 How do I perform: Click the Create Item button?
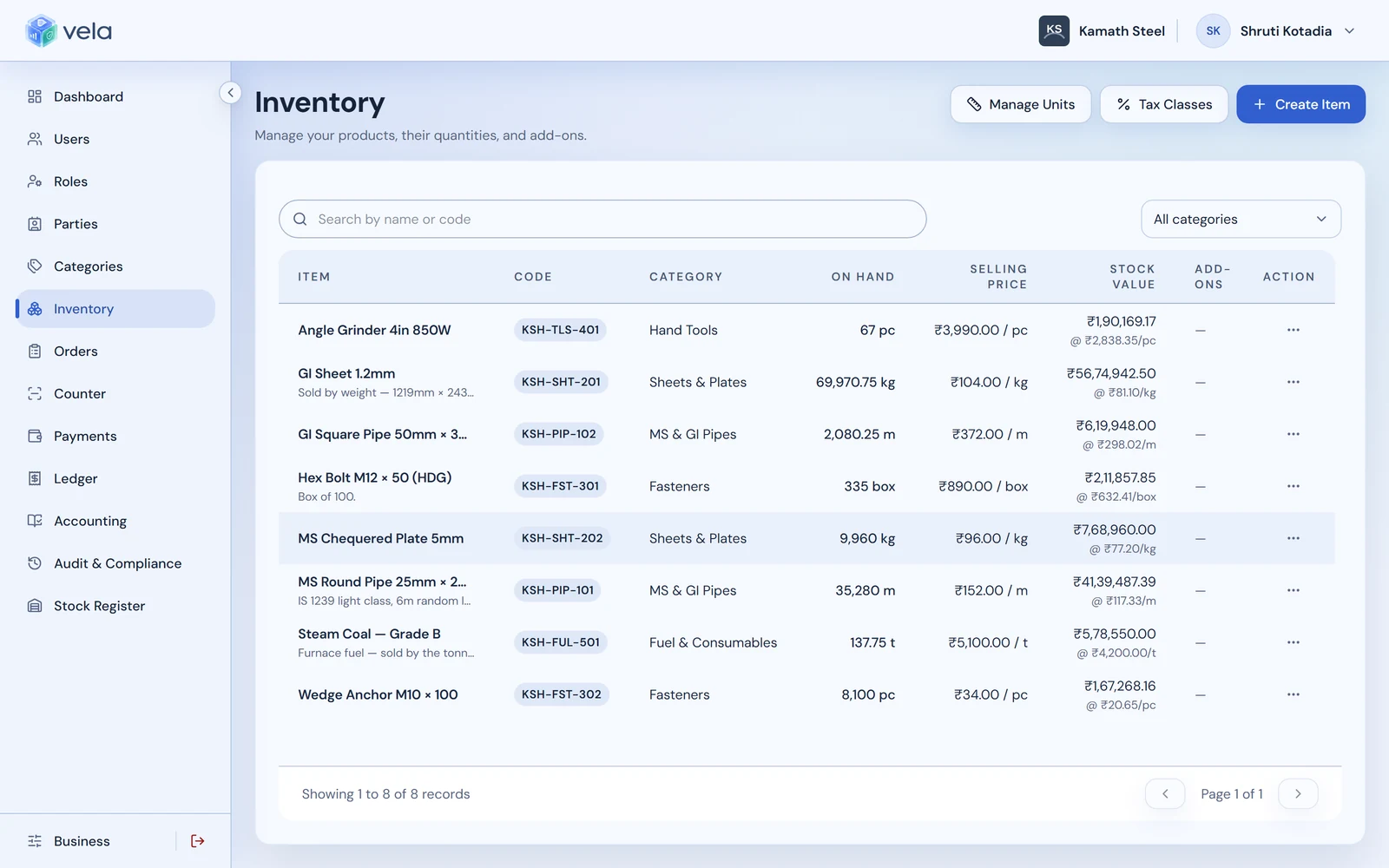(1300, 104)
